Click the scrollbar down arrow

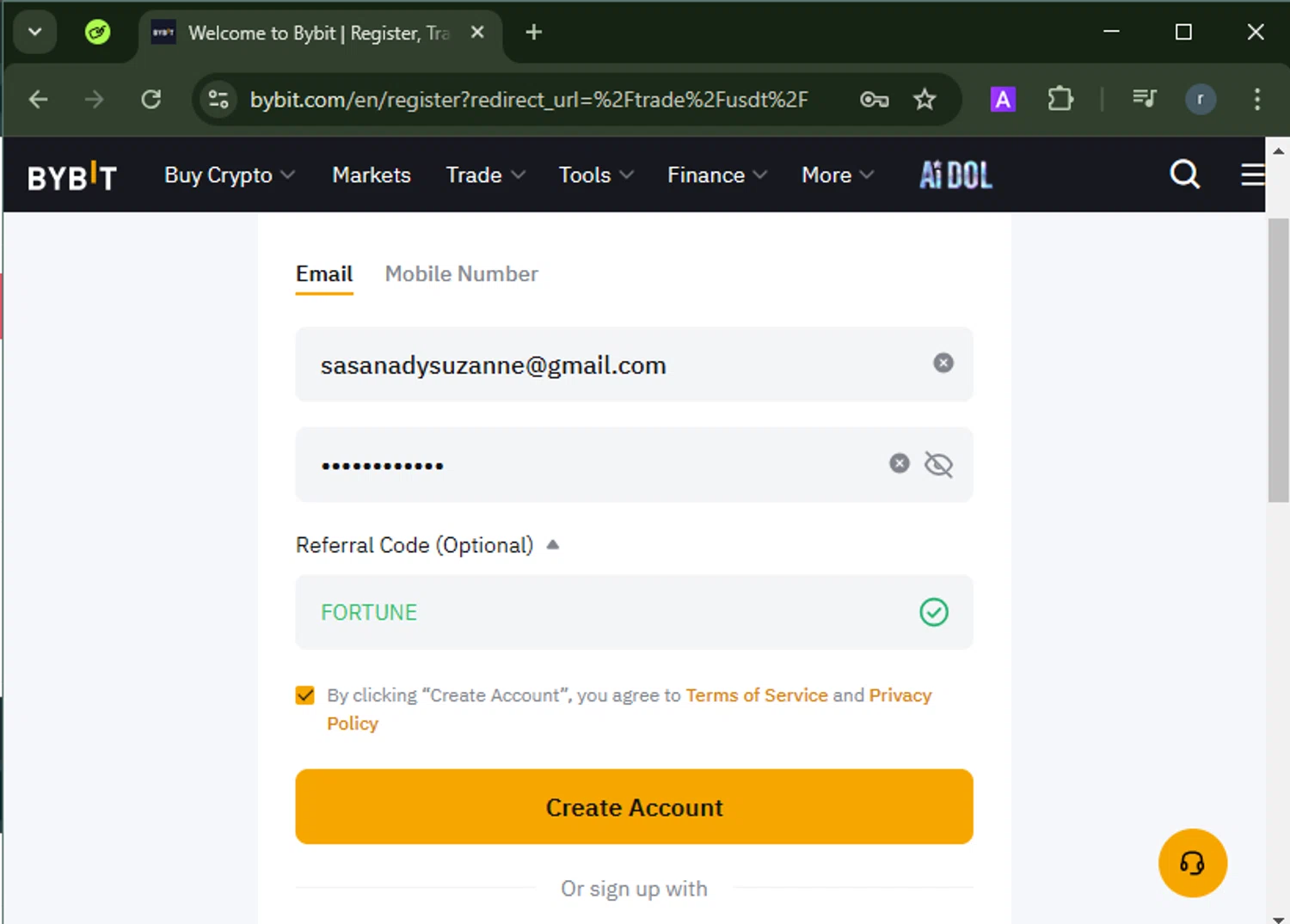coord(1279,918)
